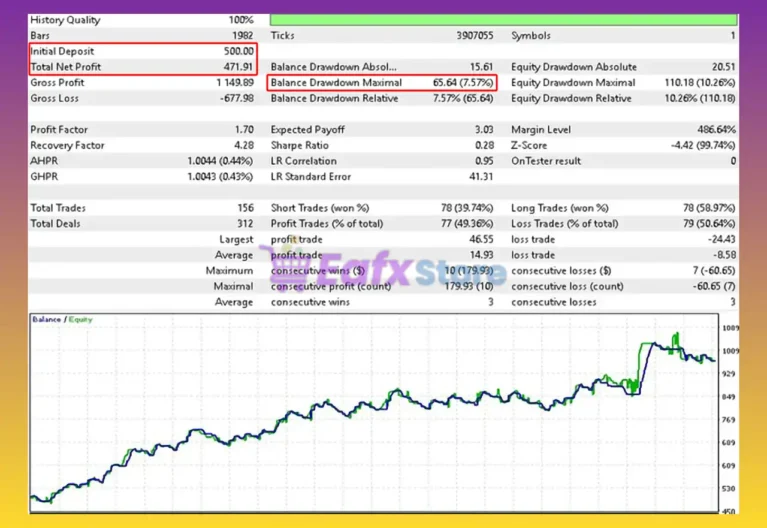
Task: Select the Margin Level label
Action: 541,130
